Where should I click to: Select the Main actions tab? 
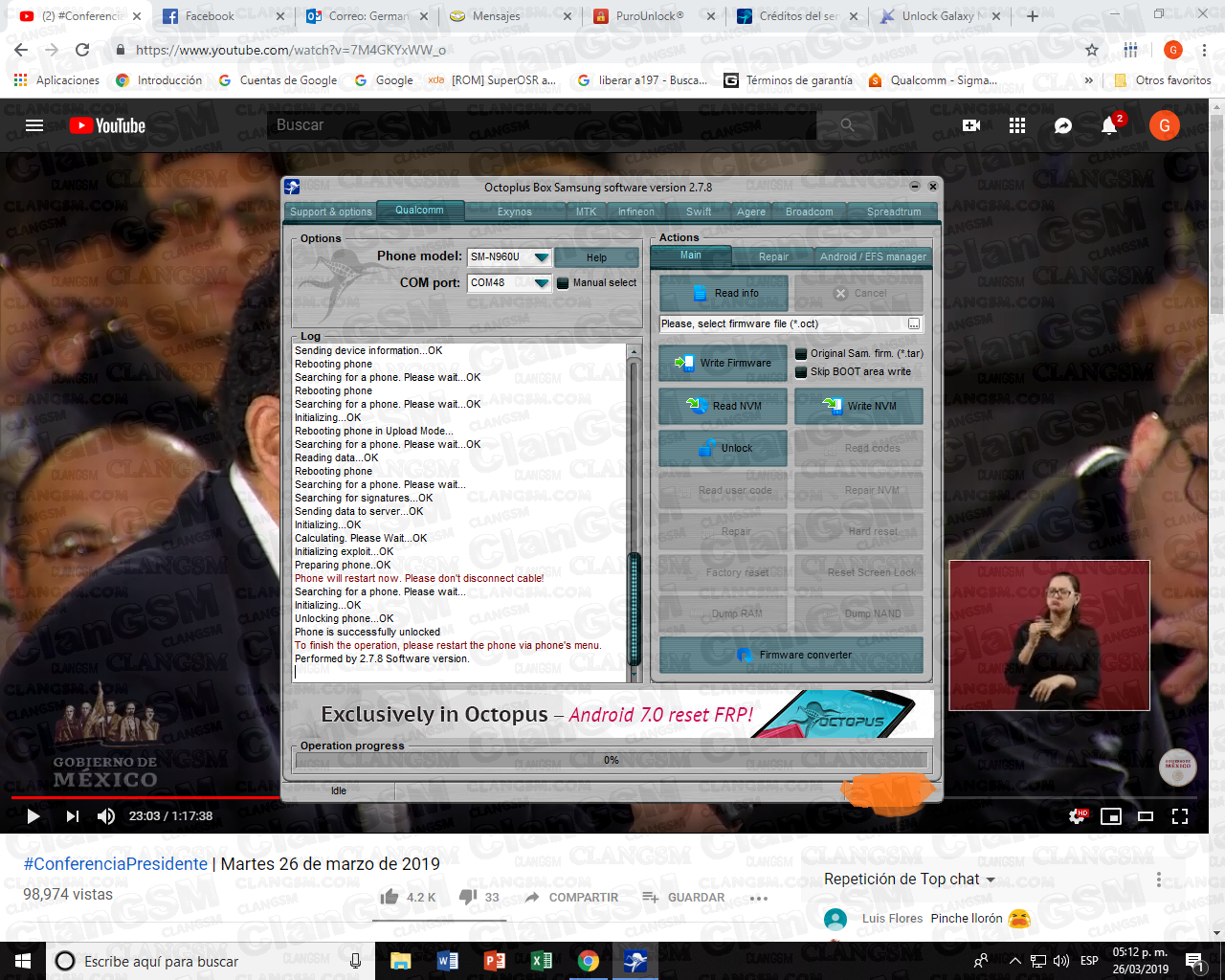pos(691,255)
